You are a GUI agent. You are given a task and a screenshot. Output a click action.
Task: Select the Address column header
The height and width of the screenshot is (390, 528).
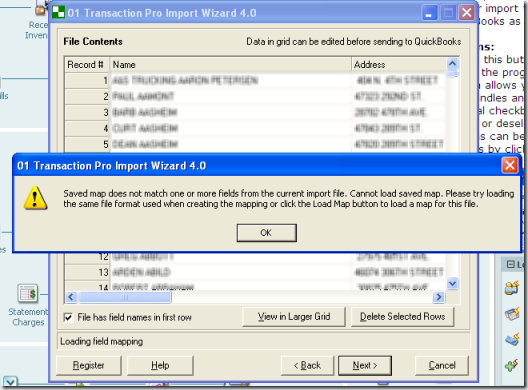pos(398,65)
